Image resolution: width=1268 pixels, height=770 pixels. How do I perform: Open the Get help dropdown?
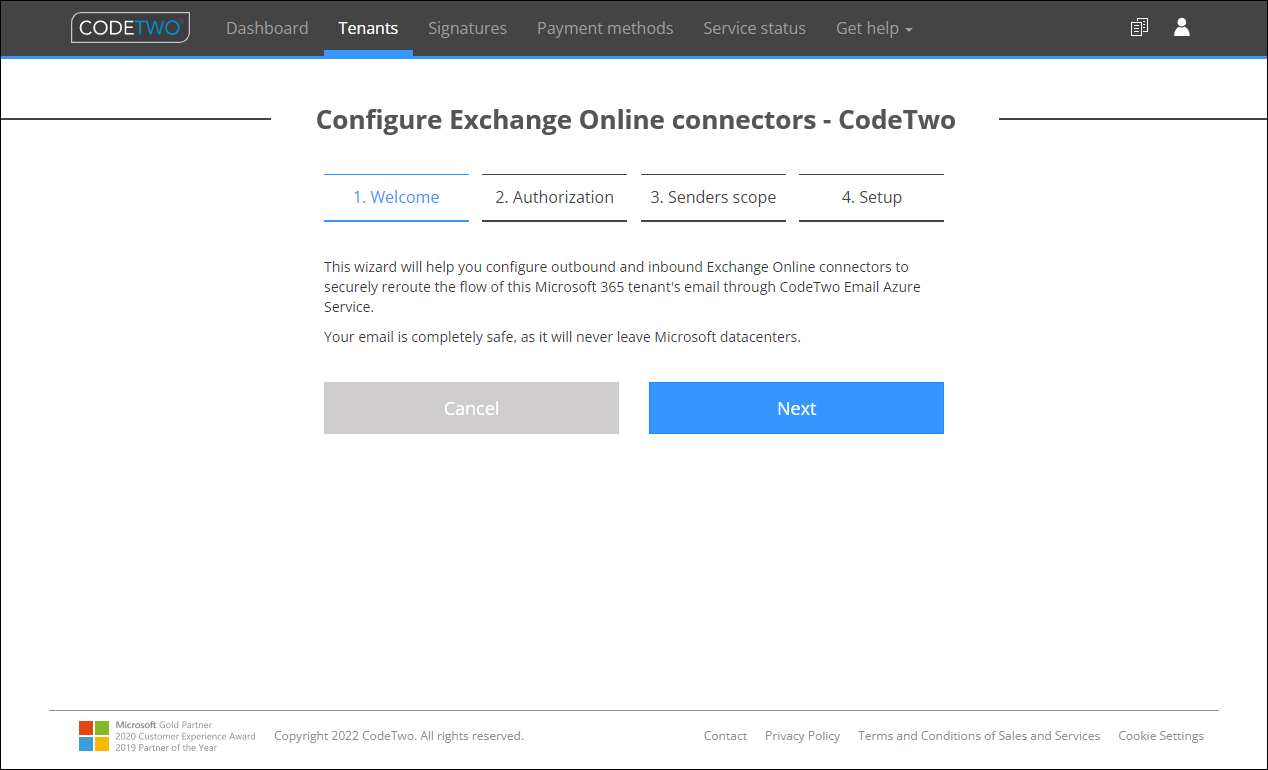click(x=874, y=28)
